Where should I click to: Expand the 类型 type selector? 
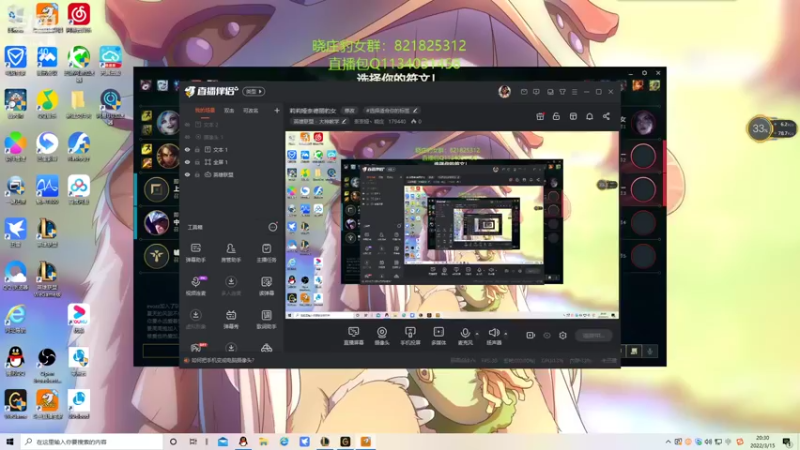point(254,91)
